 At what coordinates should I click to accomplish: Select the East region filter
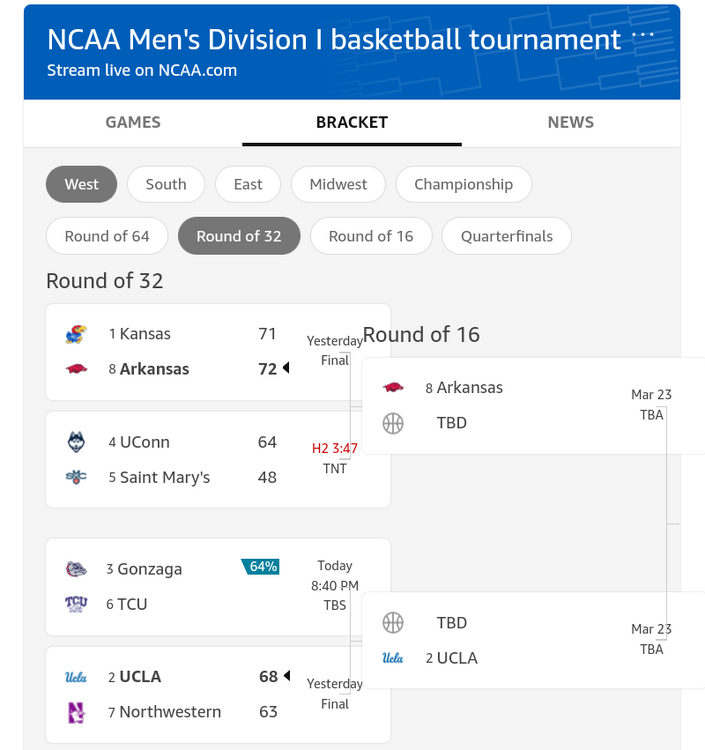[x=248, y=184]
